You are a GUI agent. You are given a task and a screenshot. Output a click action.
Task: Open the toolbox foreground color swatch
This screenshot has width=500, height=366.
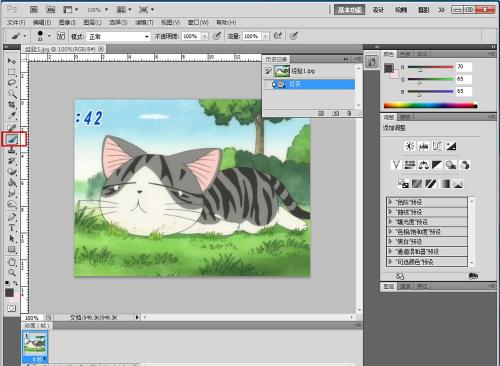[x=9, y=293]
